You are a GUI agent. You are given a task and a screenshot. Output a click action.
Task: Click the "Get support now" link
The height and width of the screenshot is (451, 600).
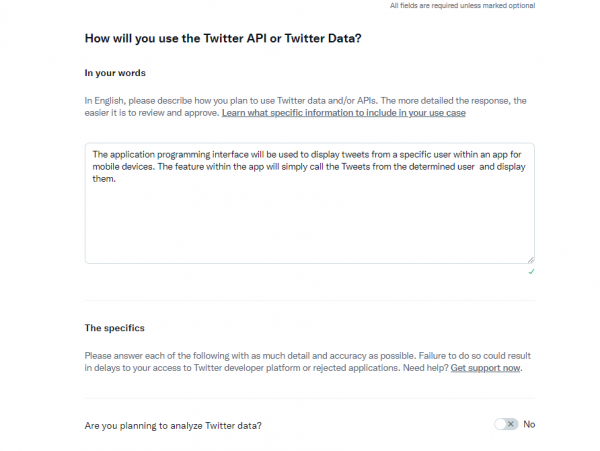click(486, 368)
